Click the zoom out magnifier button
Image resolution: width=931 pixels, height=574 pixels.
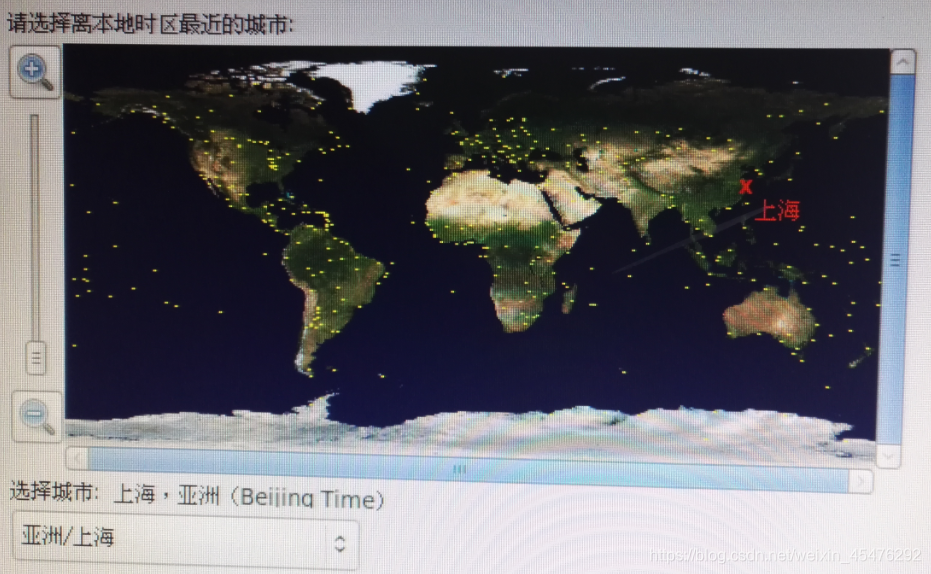click(x=37, y=417)
